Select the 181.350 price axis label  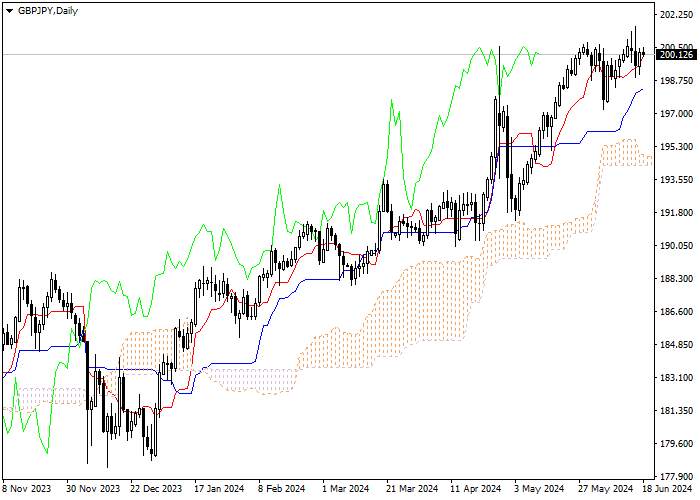click(676, 411)
